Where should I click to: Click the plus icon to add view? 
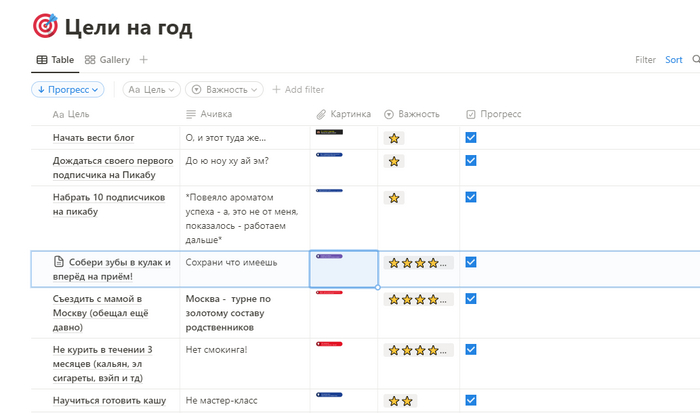144,60
